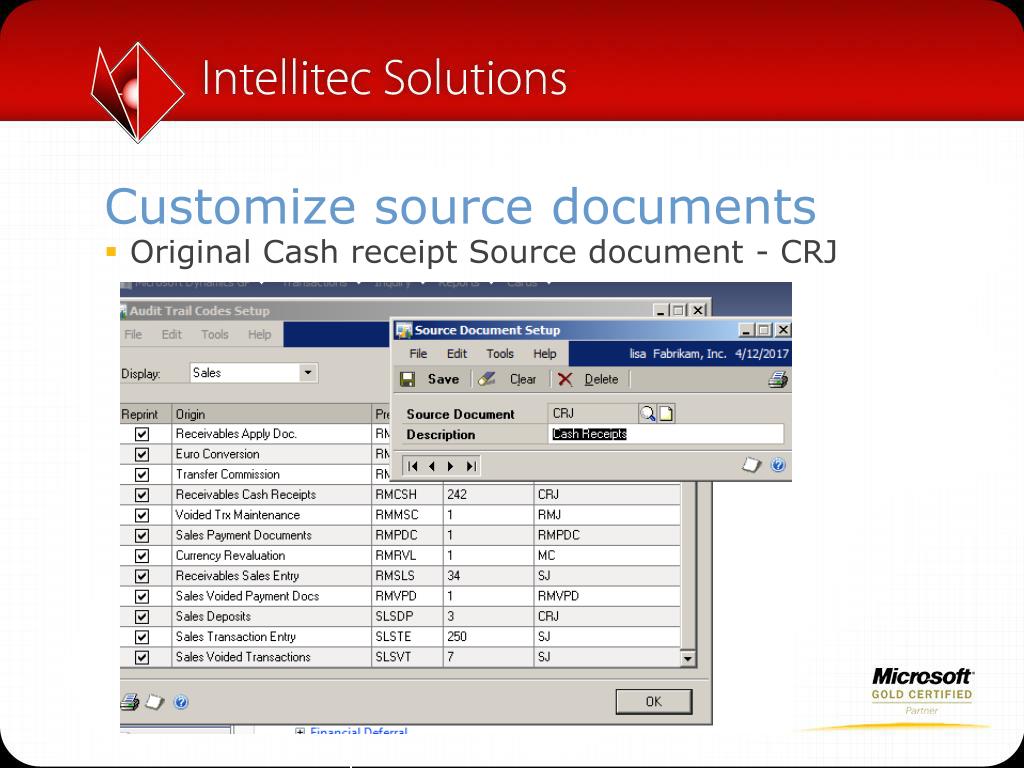Uncheck Reprint for Voided Trx Maintenance
The height and width of the screenshot is (768, 1024).
142,515
